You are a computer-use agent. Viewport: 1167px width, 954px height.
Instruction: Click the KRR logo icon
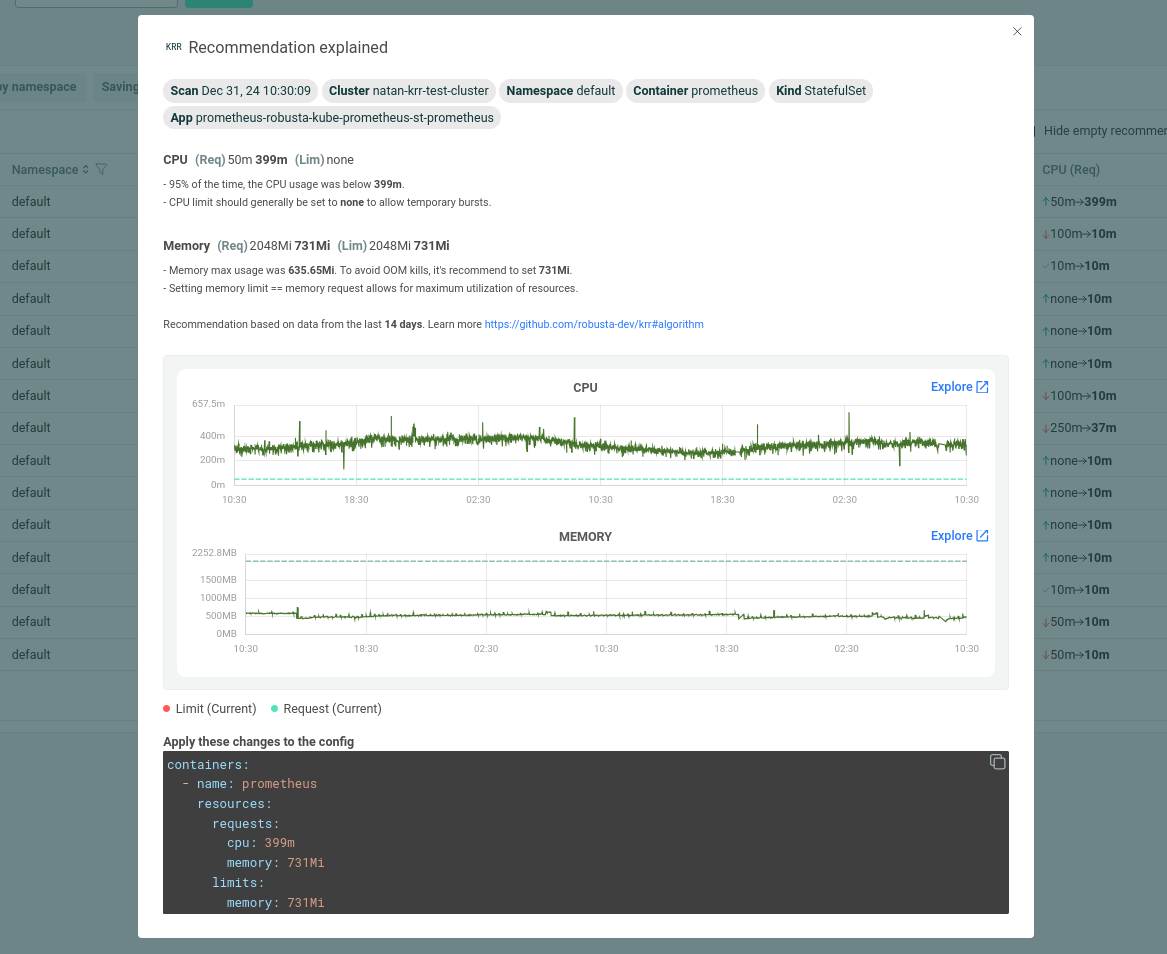coord(173,47)
